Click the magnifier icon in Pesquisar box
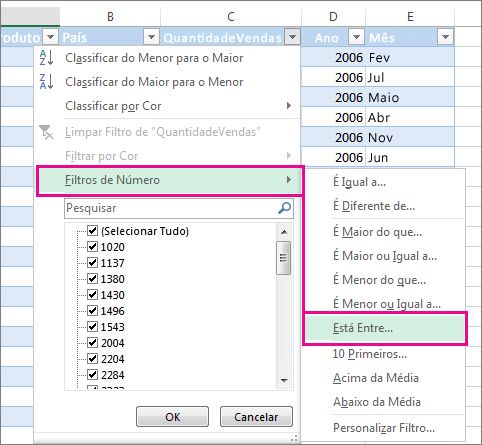 [284, 208]
